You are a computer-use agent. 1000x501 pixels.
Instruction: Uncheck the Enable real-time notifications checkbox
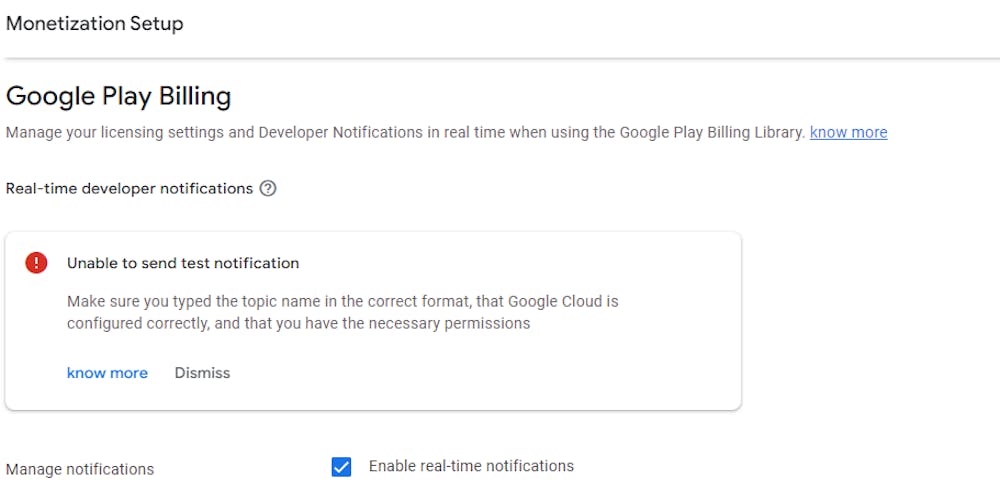click(x=341, y=467)
